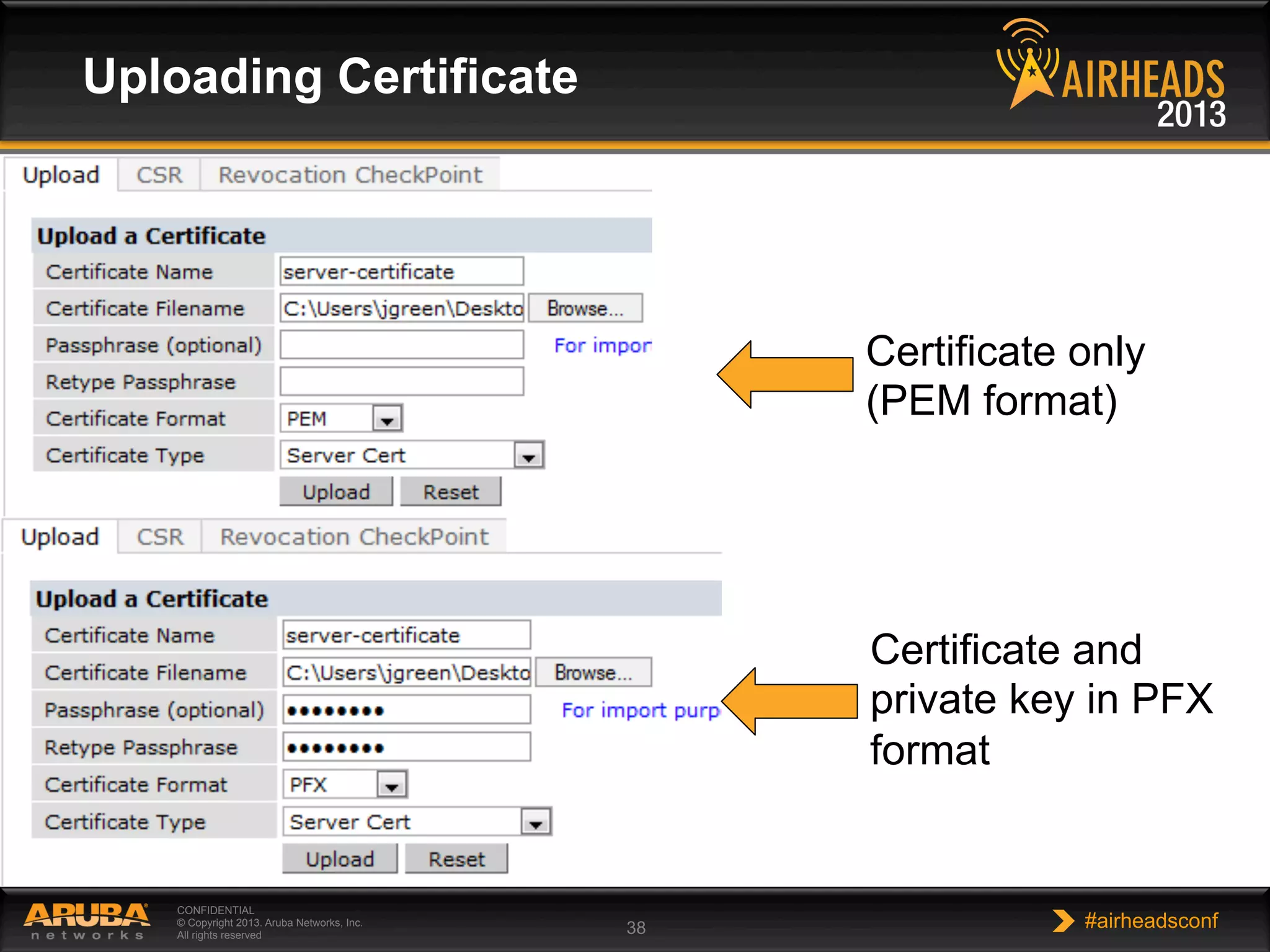Open the CSR tab in the PEM upload form
Image resolution: width=1270 pixels, height=952 pixels.
(159, 175)
